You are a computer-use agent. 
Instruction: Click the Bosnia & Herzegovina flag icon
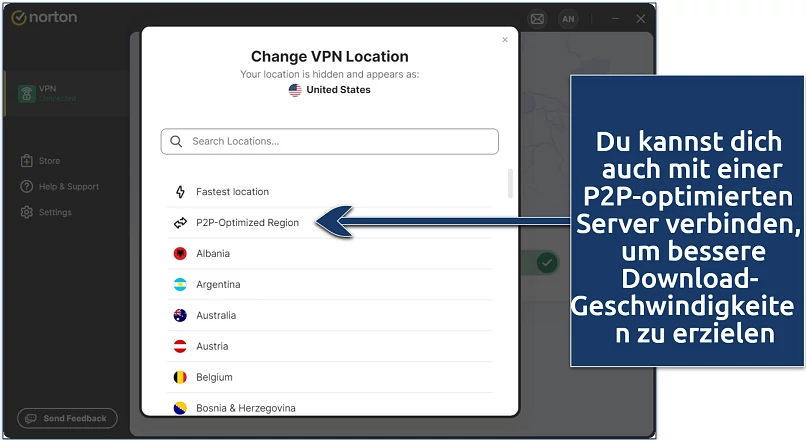click(x=180, y=408)
